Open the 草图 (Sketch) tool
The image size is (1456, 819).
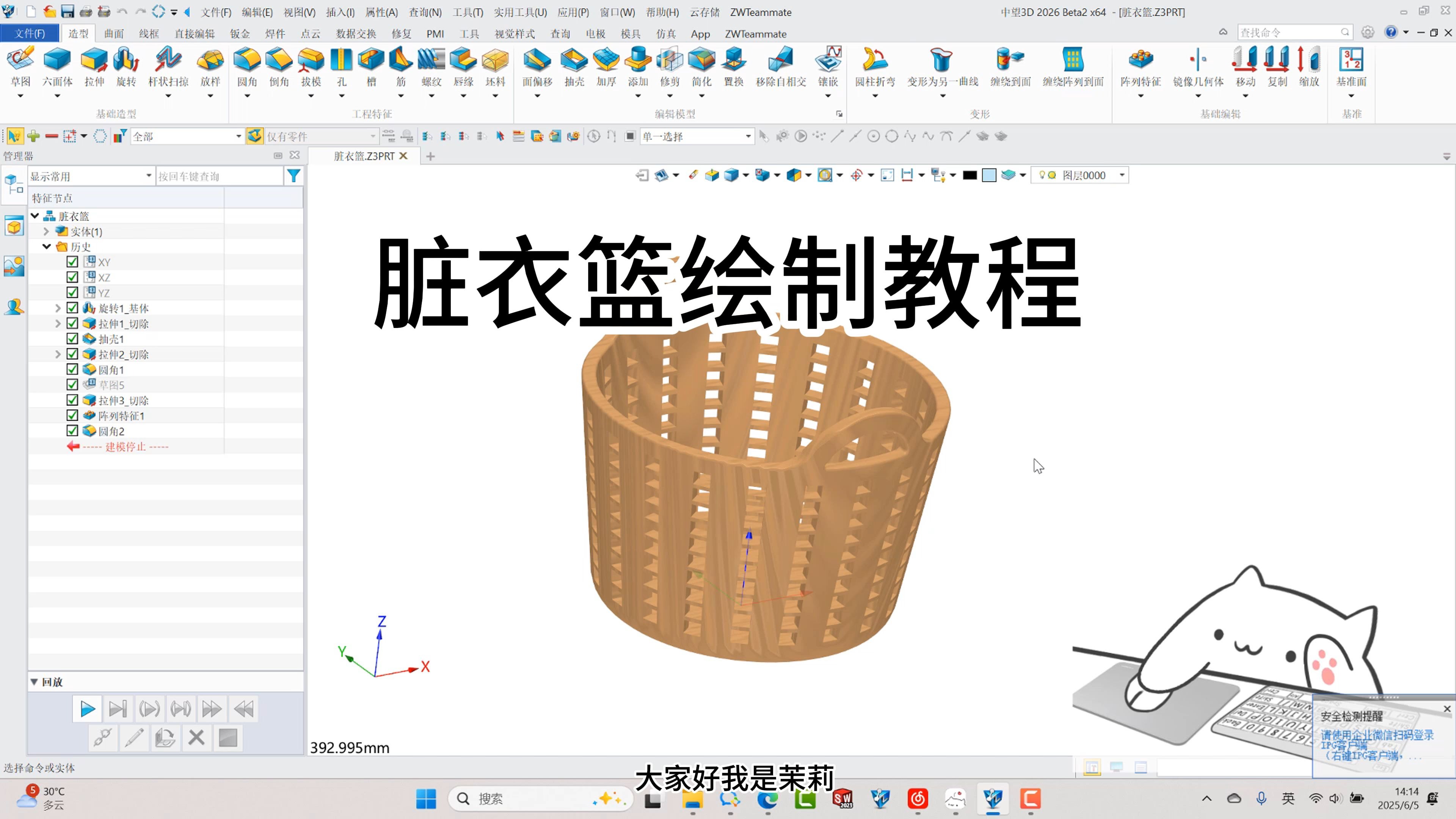tap(21, 67)
